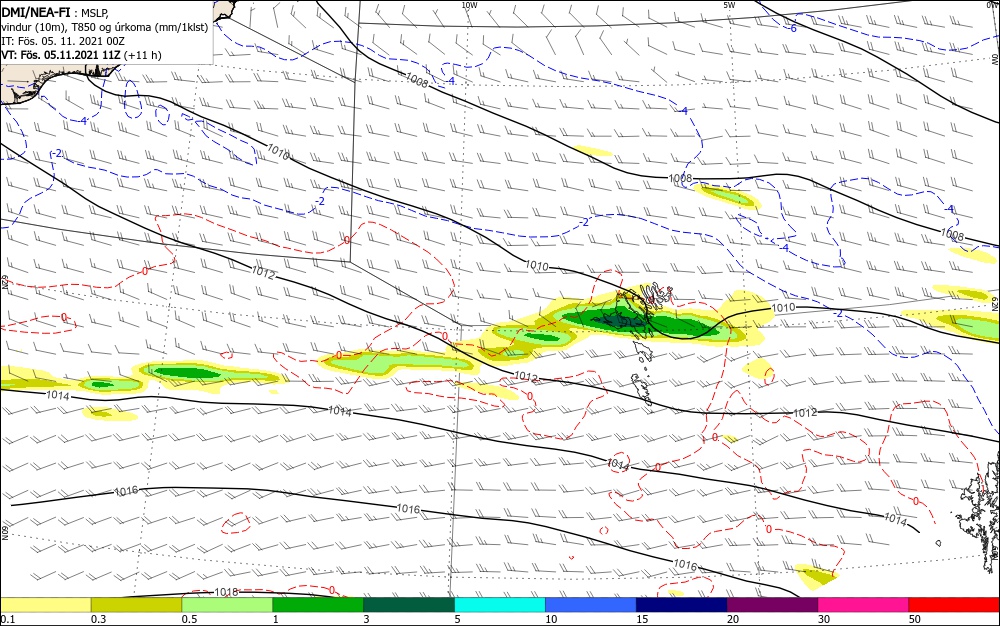Click the 1018 isobar label
The width and height of the screenshot is (1000, 626).
(226, 592)
